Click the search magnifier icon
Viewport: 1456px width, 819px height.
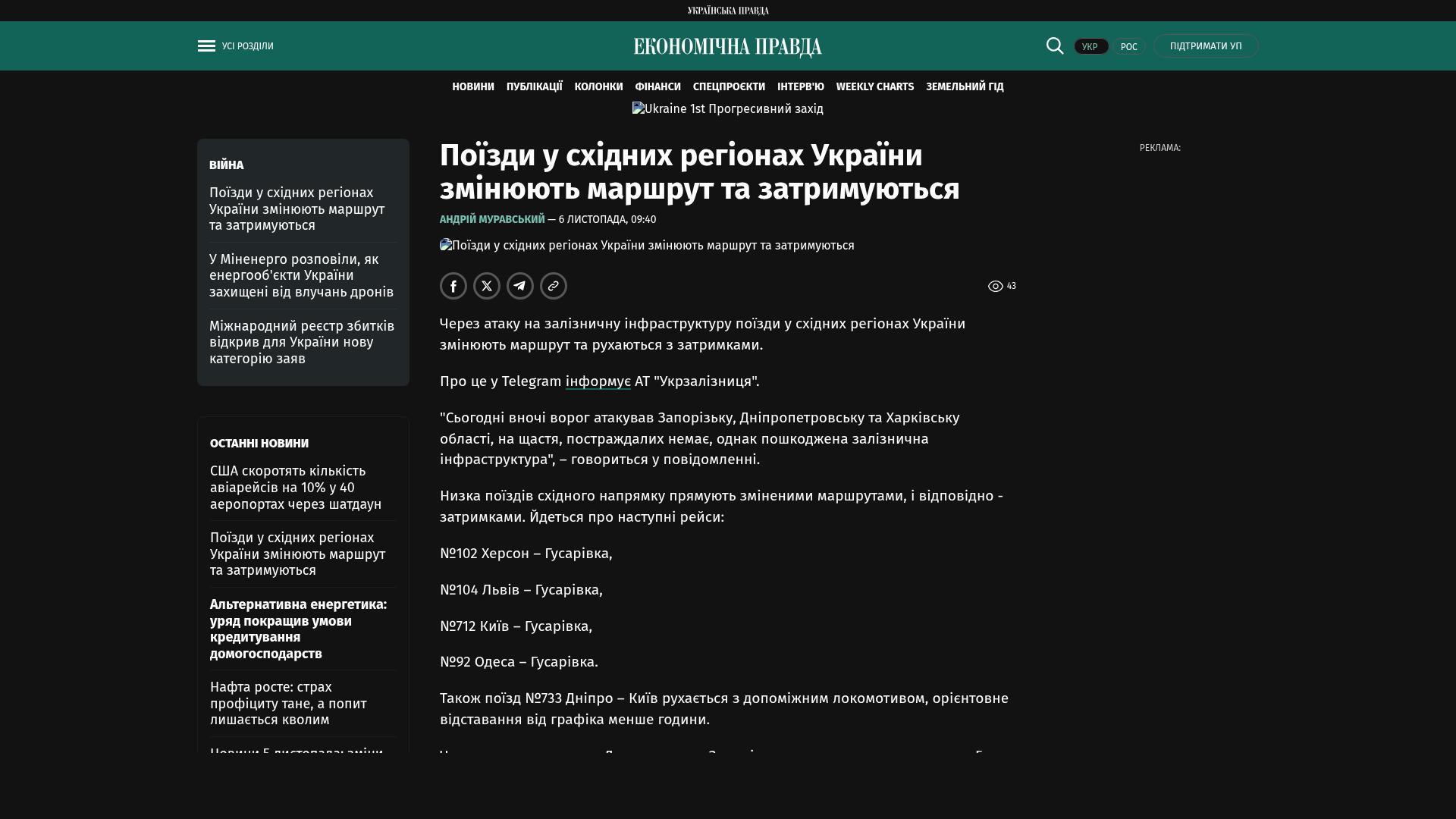pyautogui.click(x=1055, y=45)
